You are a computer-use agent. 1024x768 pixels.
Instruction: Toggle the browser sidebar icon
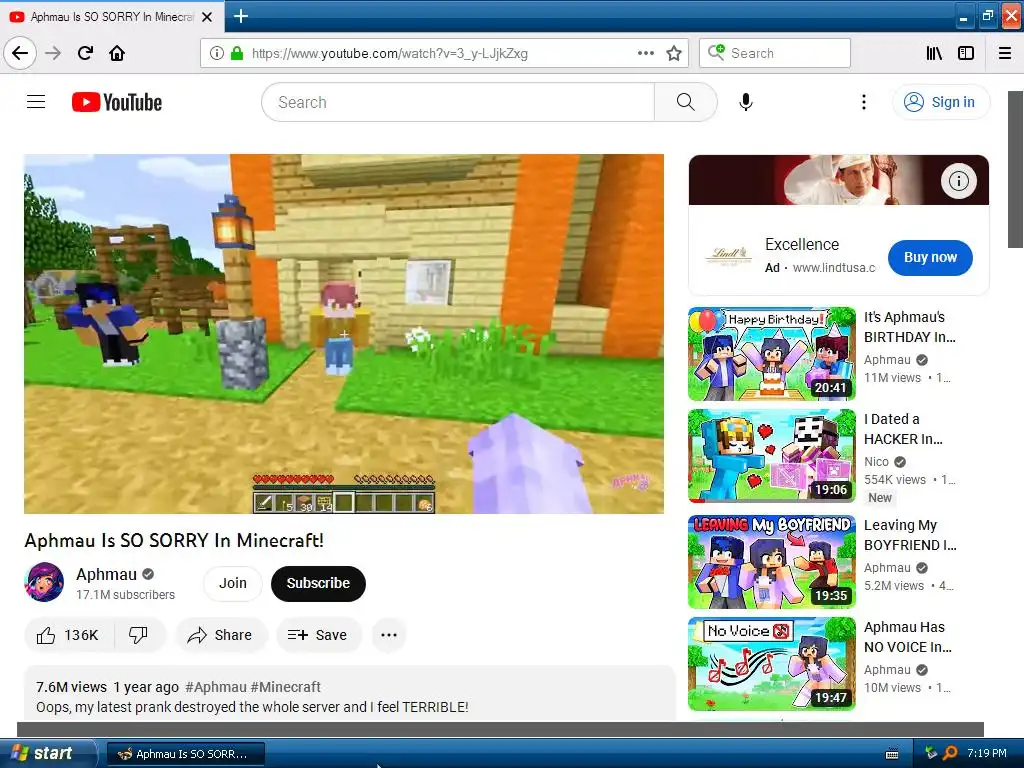pos(966,53)
